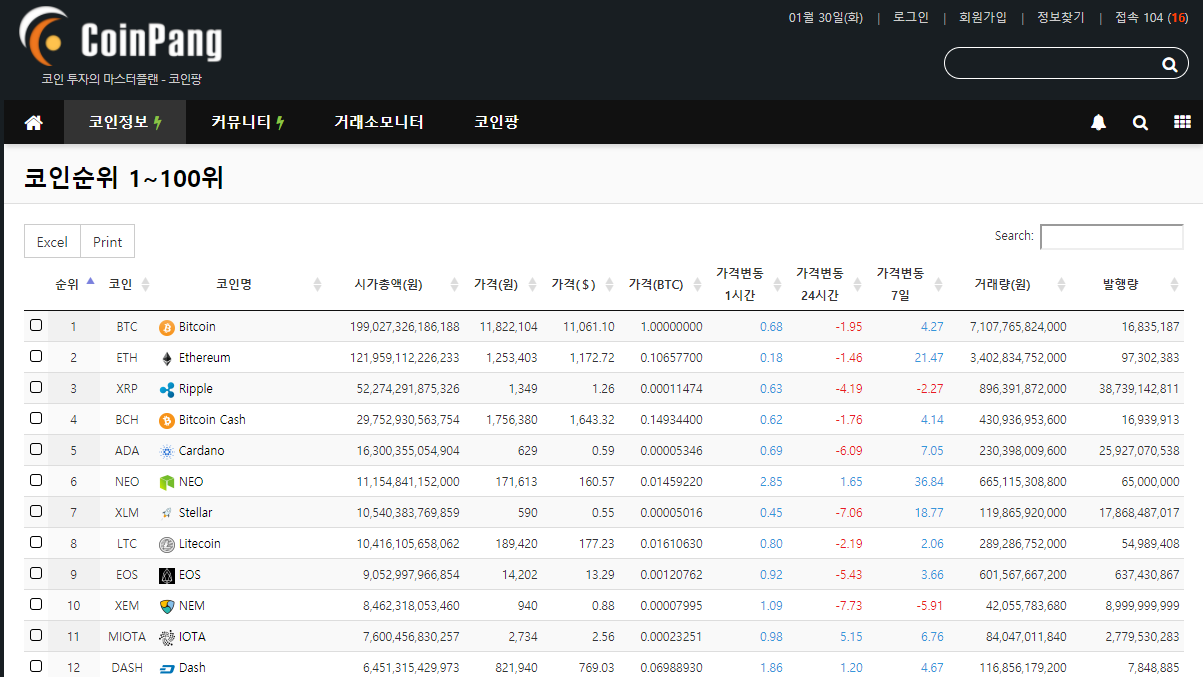Click the magnifier icon in the header search box
1203x677 pixels.
click(1169, 63)
